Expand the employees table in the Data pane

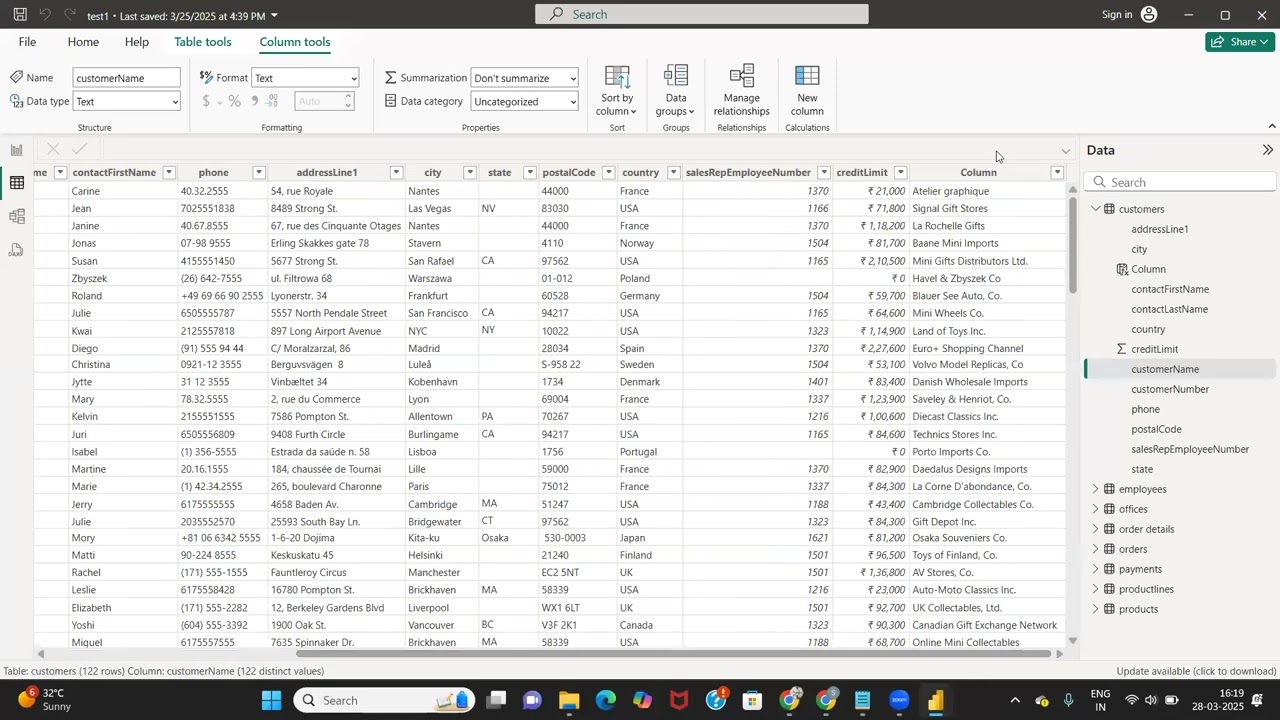[1095, 489]
